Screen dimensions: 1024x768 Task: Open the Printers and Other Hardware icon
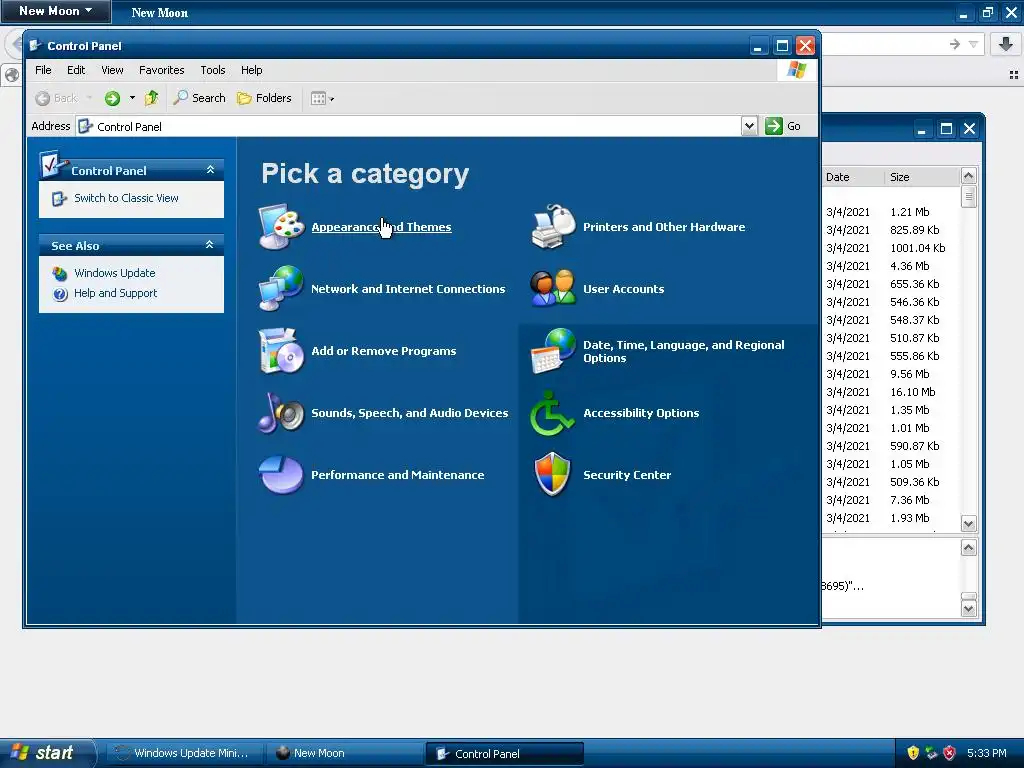pos(553,227)
